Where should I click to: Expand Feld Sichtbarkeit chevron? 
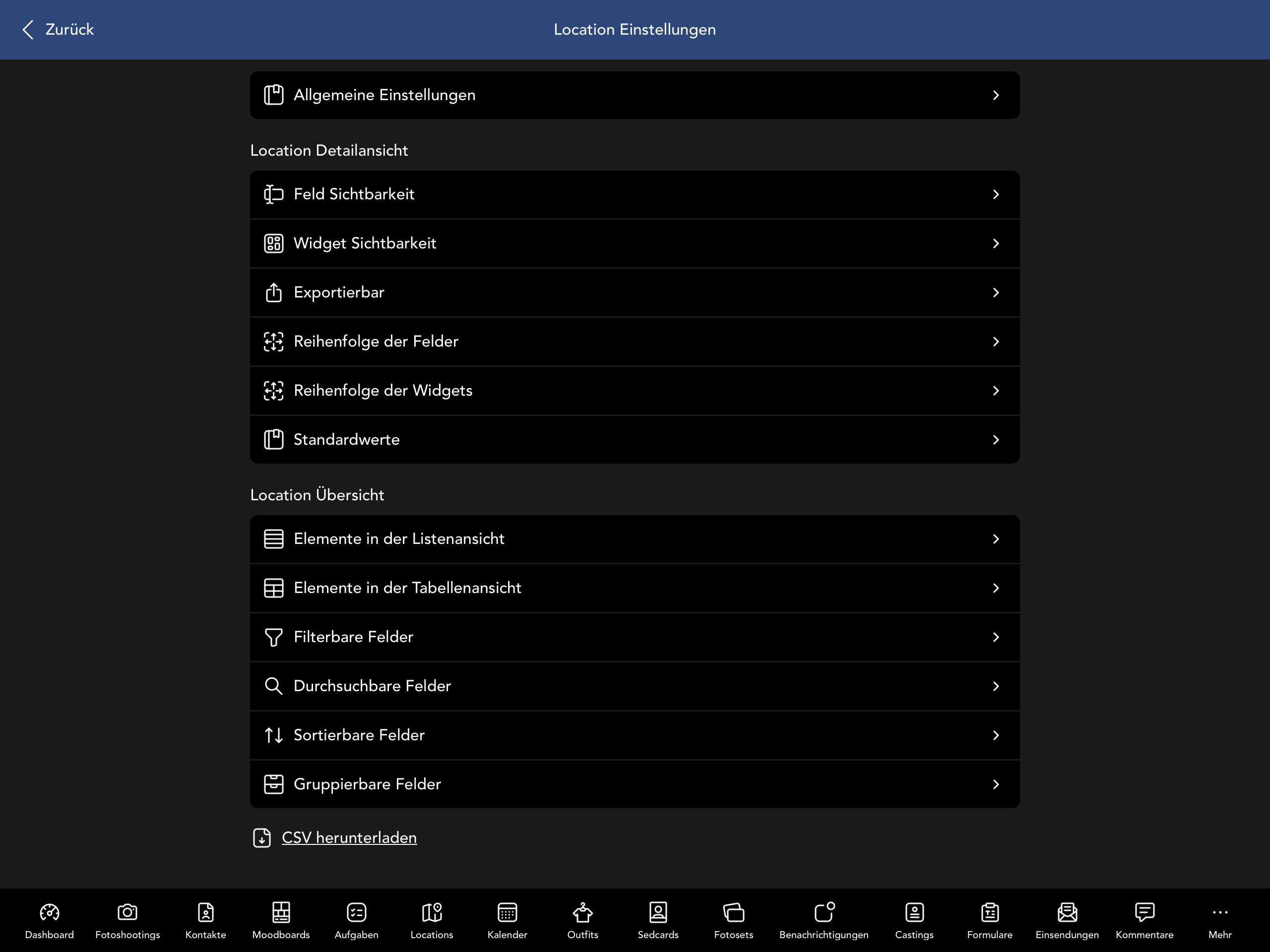(x=996, y=194)
